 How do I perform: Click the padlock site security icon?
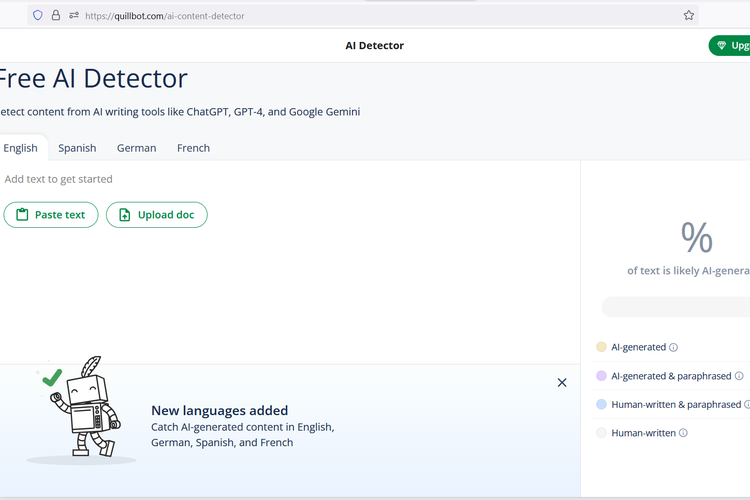pyautogui.click(x=56, y=16)
